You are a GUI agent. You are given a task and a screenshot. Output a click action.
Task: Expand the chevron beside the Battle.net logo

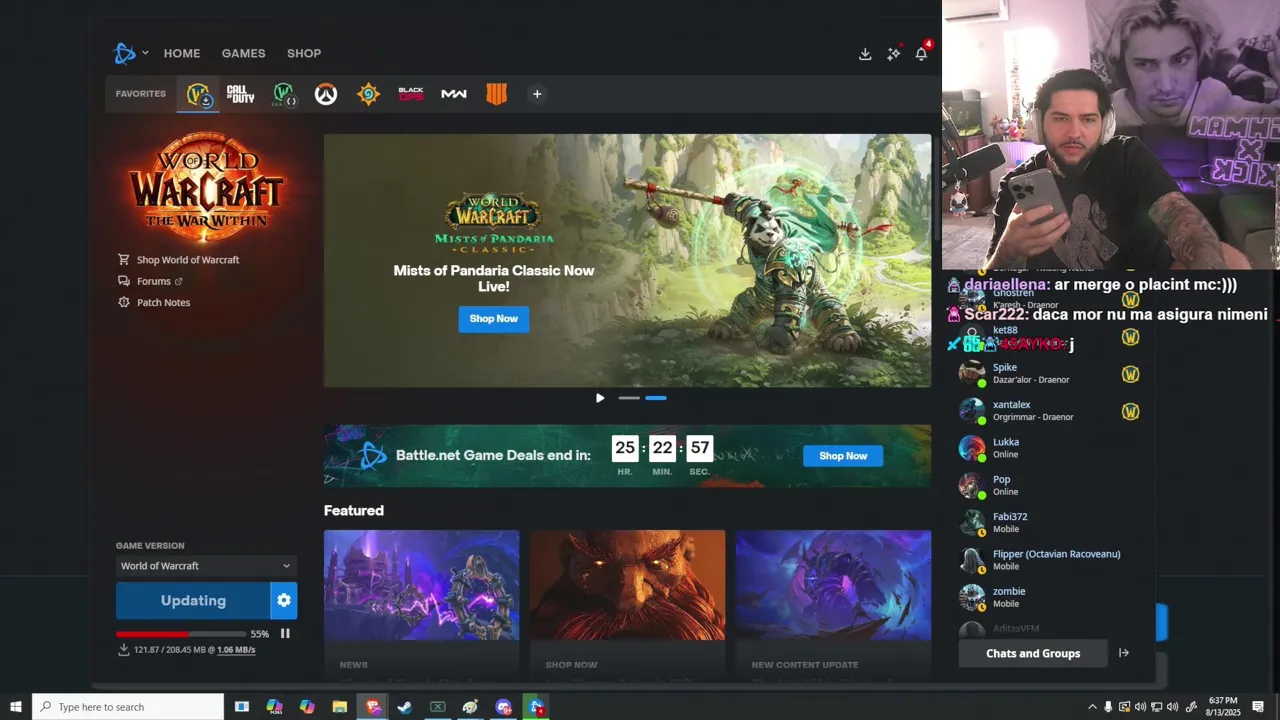[145, 53]
